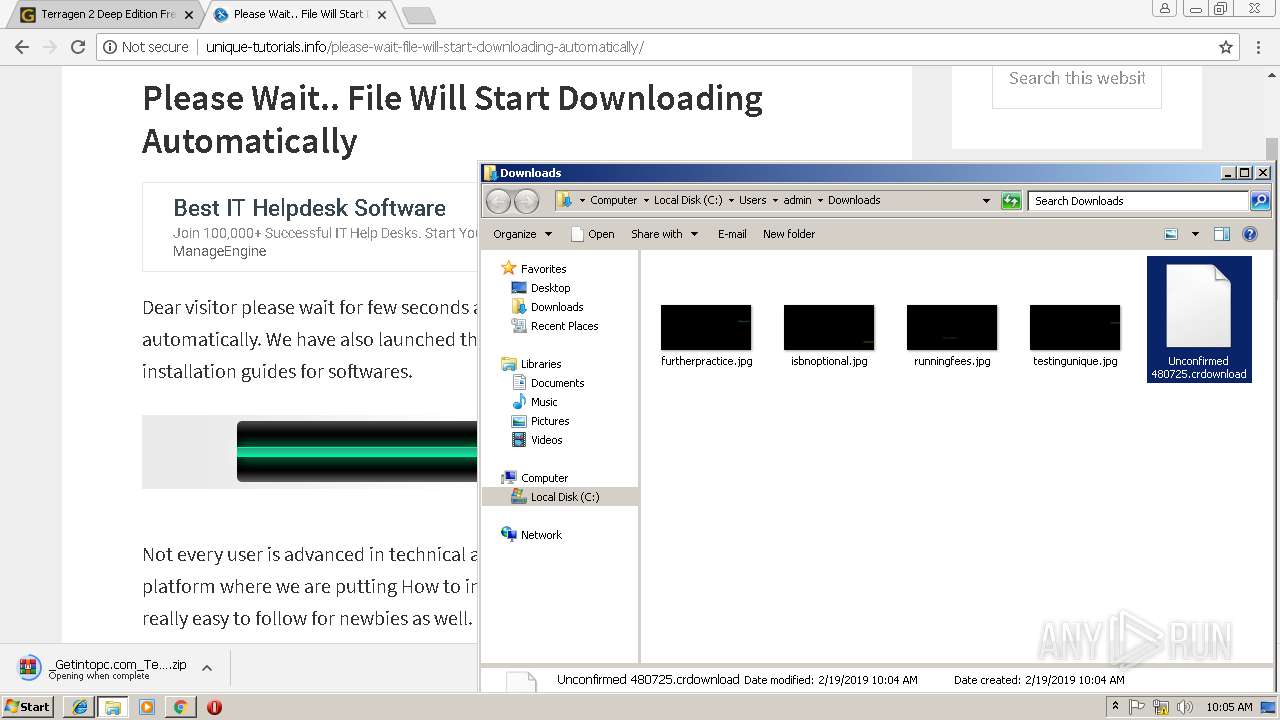Viewport: 1280px width, 720px height.
Task: Select Network in the navigation pane
Action: tap(541, 535)
